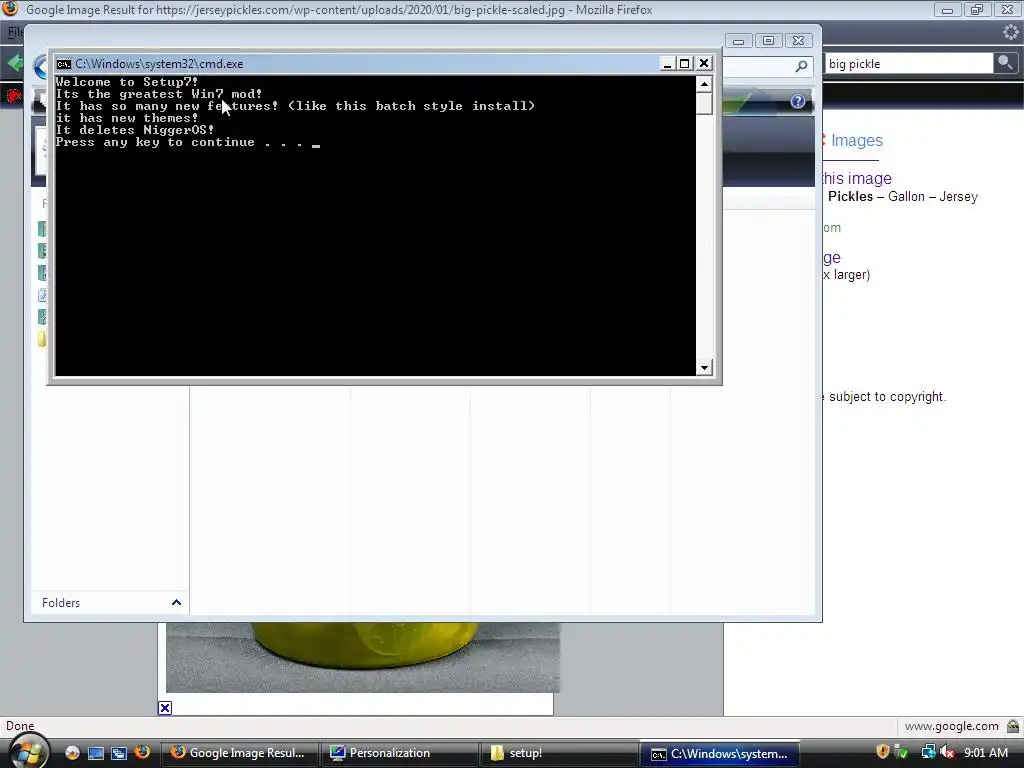Screen dimensions: 1024x768
Task: Click the 'Pickles – Gallon – Jersey' text
Action: point(903,197)
